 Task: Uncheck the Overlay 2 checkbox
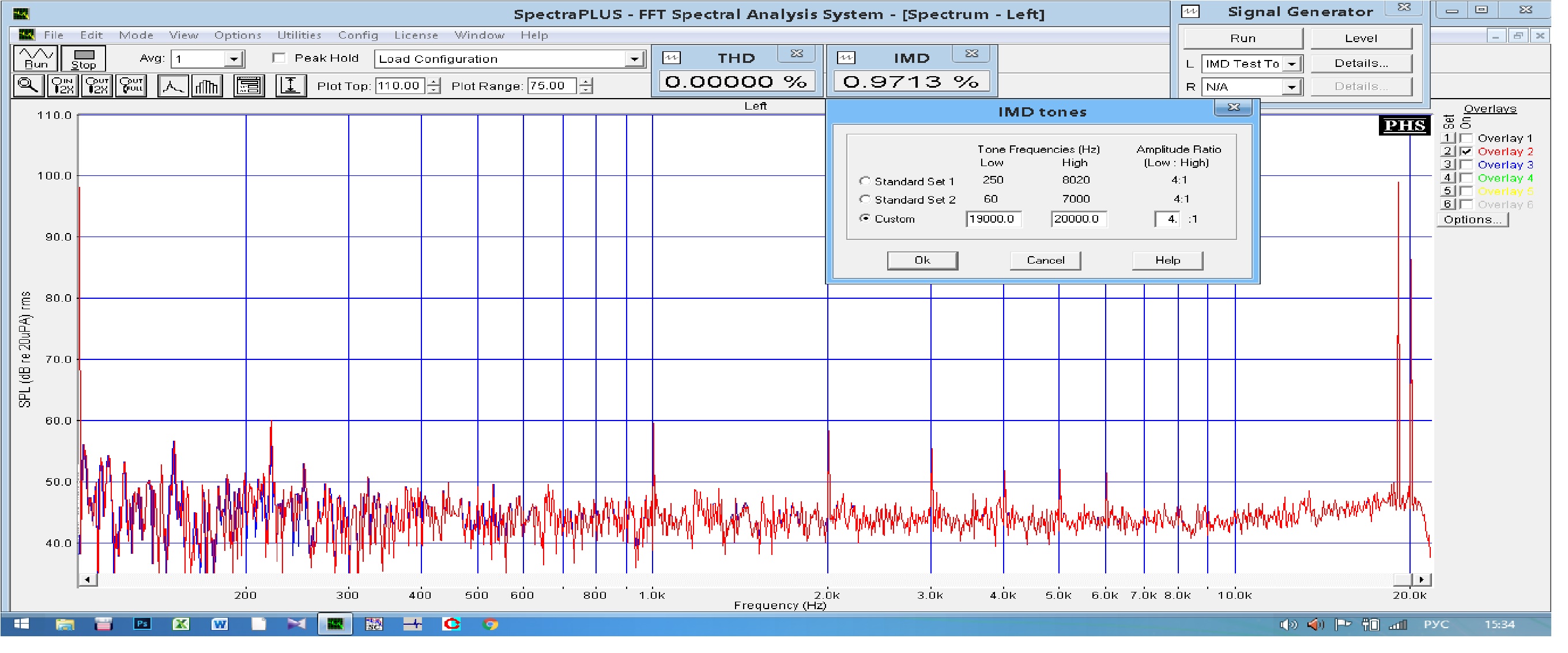coord(1467,152)
